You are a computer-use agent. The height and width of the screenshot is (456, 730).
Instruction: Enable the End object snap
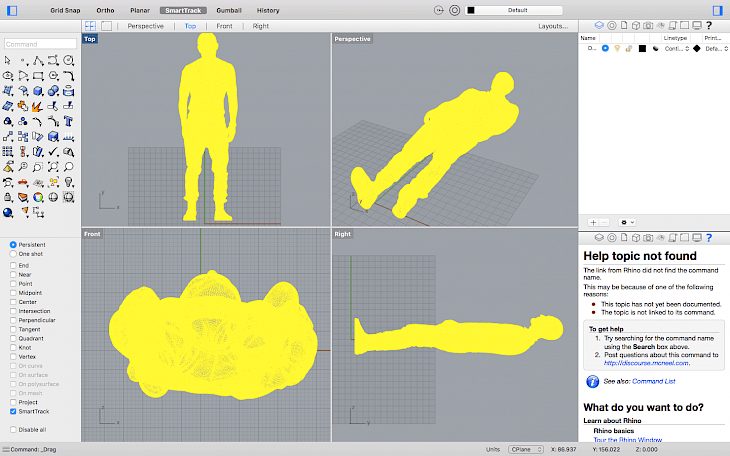13,265
